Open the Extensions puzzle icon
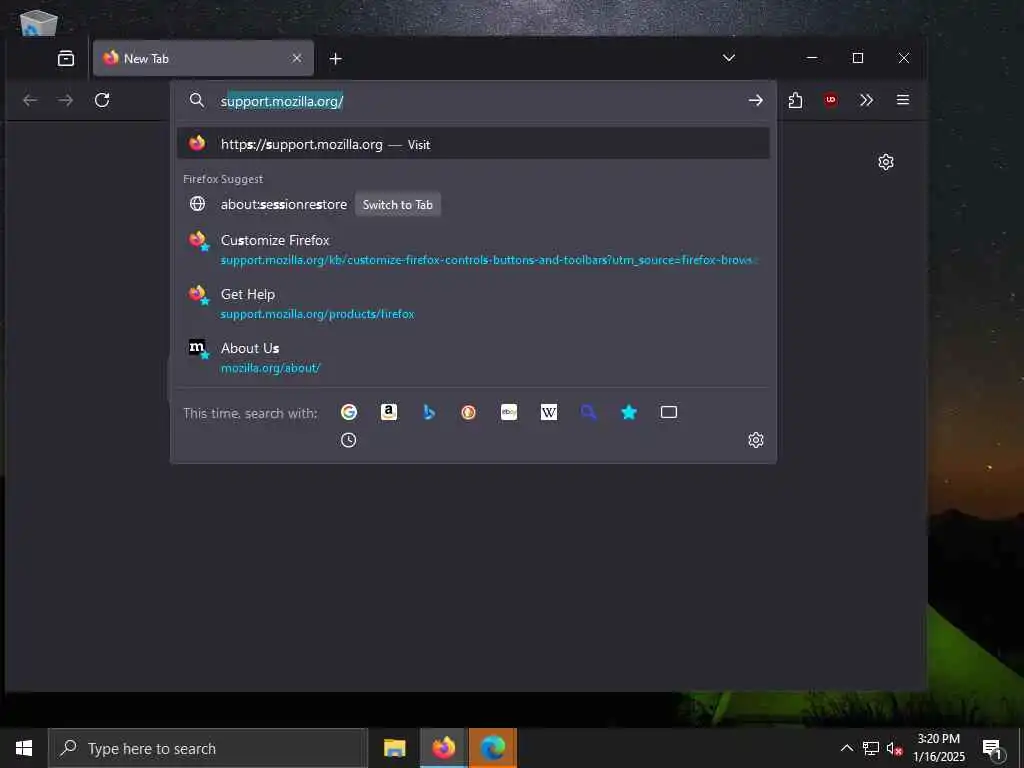Screen dimensions: 1024x768 pos(795,100)
